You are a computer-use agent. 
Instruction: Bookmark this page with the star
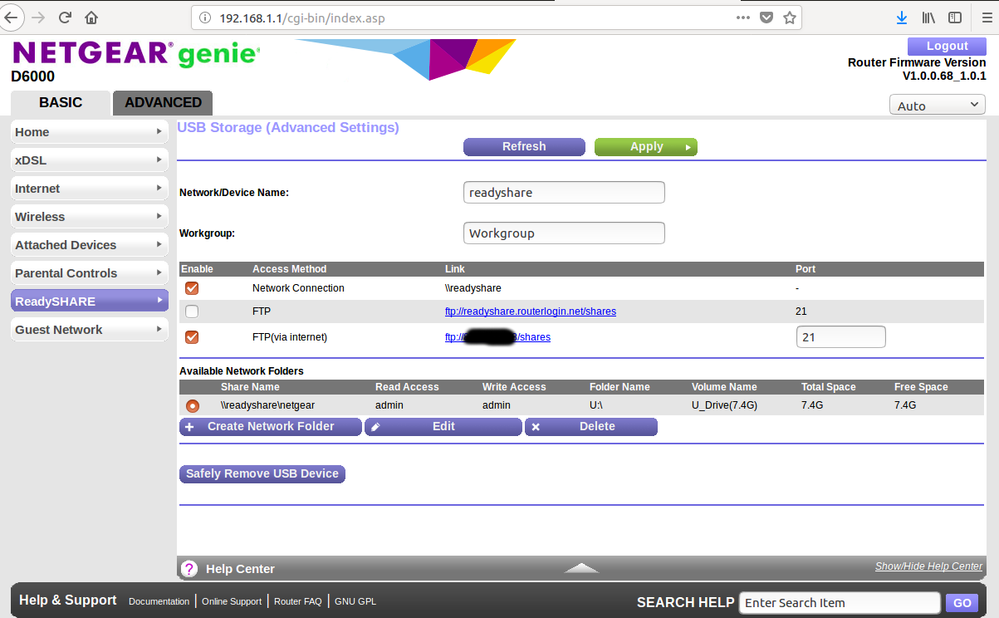click(789, 18)
